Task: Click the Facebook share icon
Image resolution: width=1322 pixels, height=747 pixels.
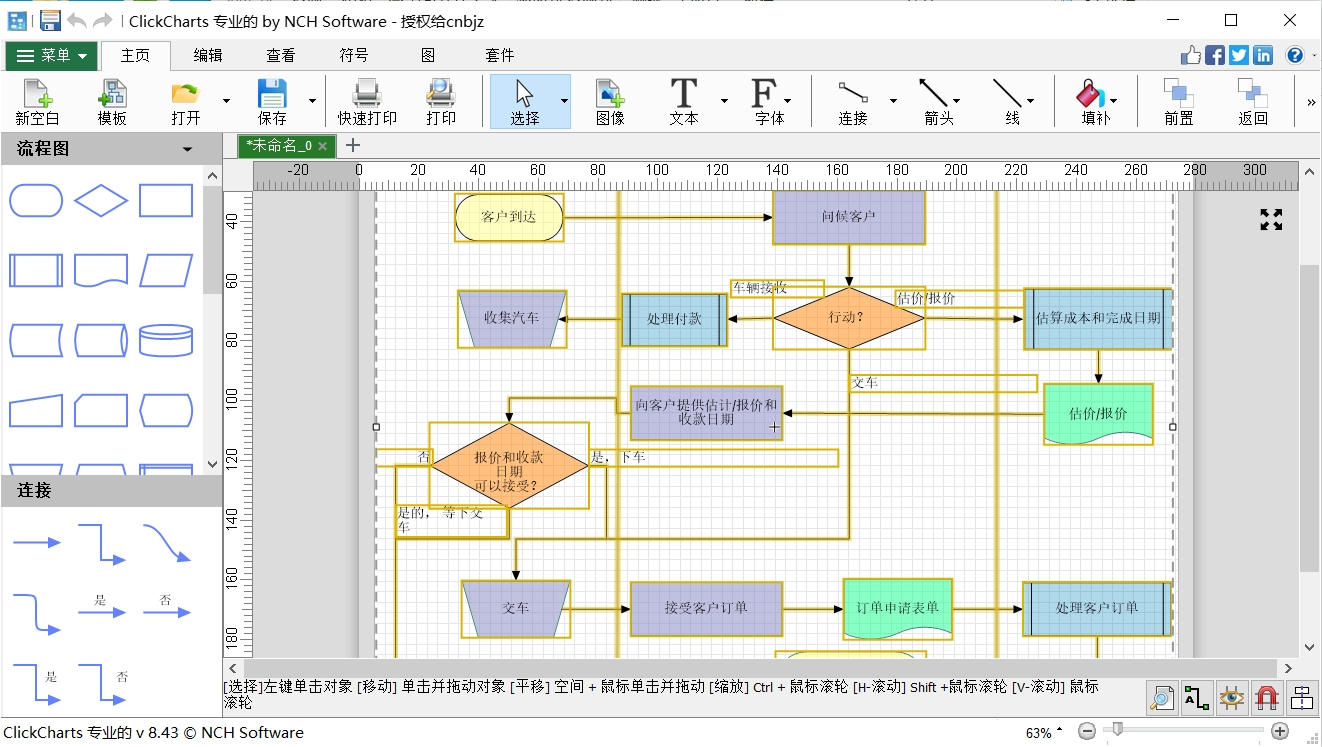Action: click(1215, 56)
